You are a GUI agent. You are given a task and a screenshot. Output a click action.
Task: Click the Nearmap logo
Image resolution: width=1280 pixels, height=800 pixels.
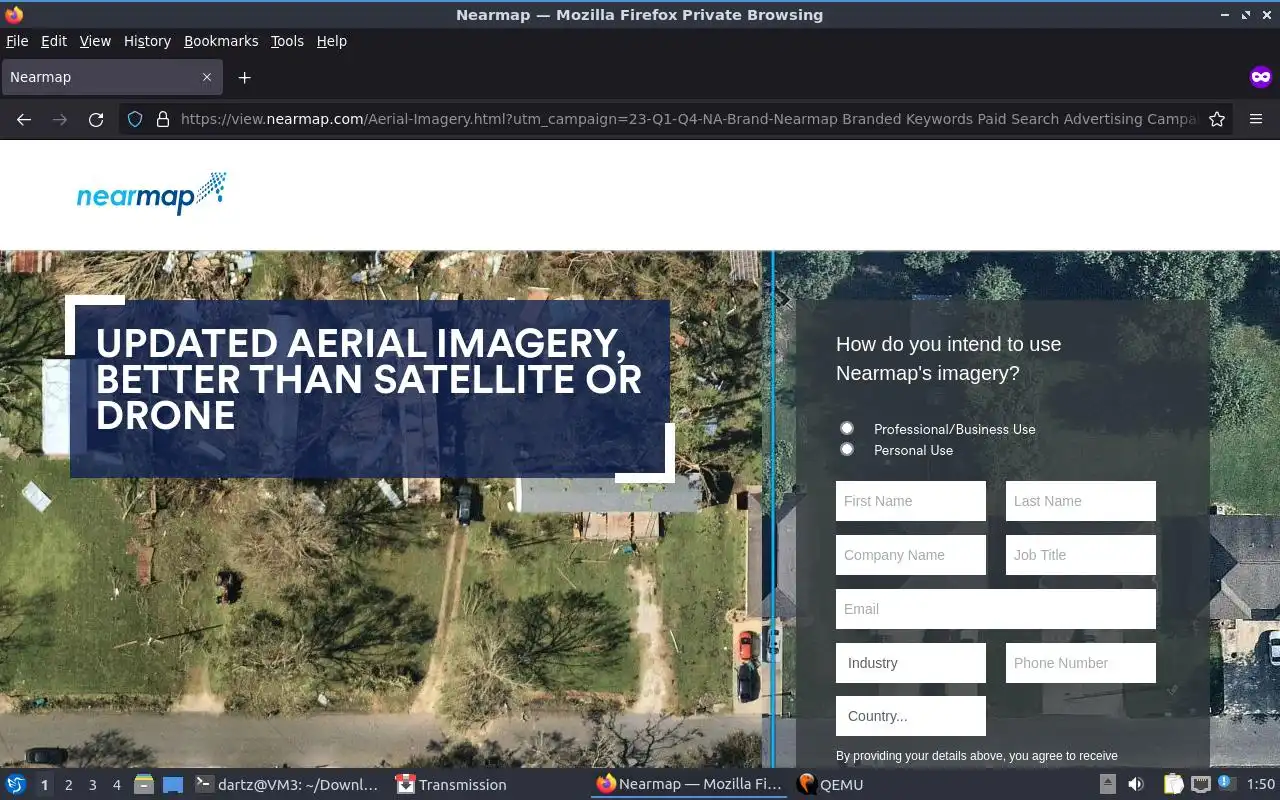(x=152, y=193)
